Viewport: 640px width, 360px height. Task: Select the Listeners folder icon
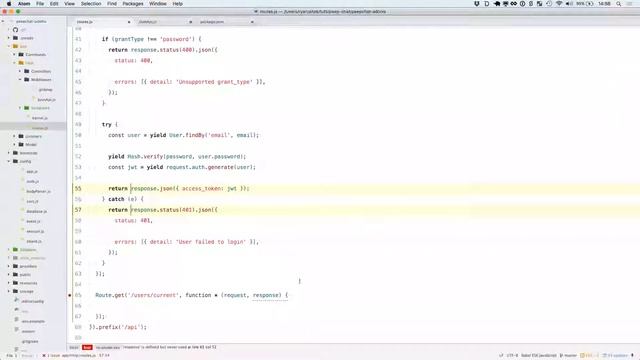tap(21, 136)
